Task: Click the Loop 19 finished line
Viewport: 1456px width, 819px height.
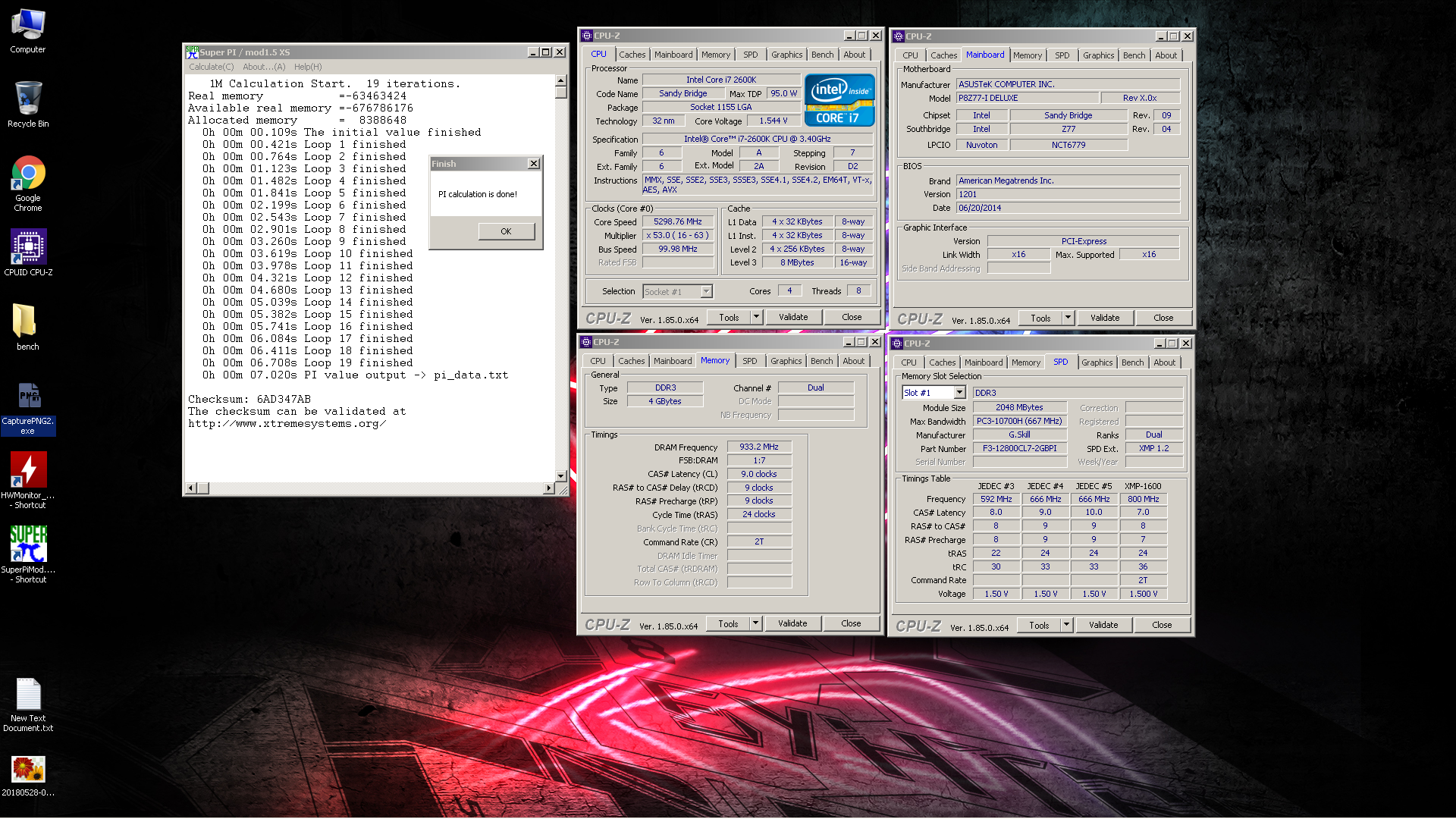Action: click(x=308, y=362)
